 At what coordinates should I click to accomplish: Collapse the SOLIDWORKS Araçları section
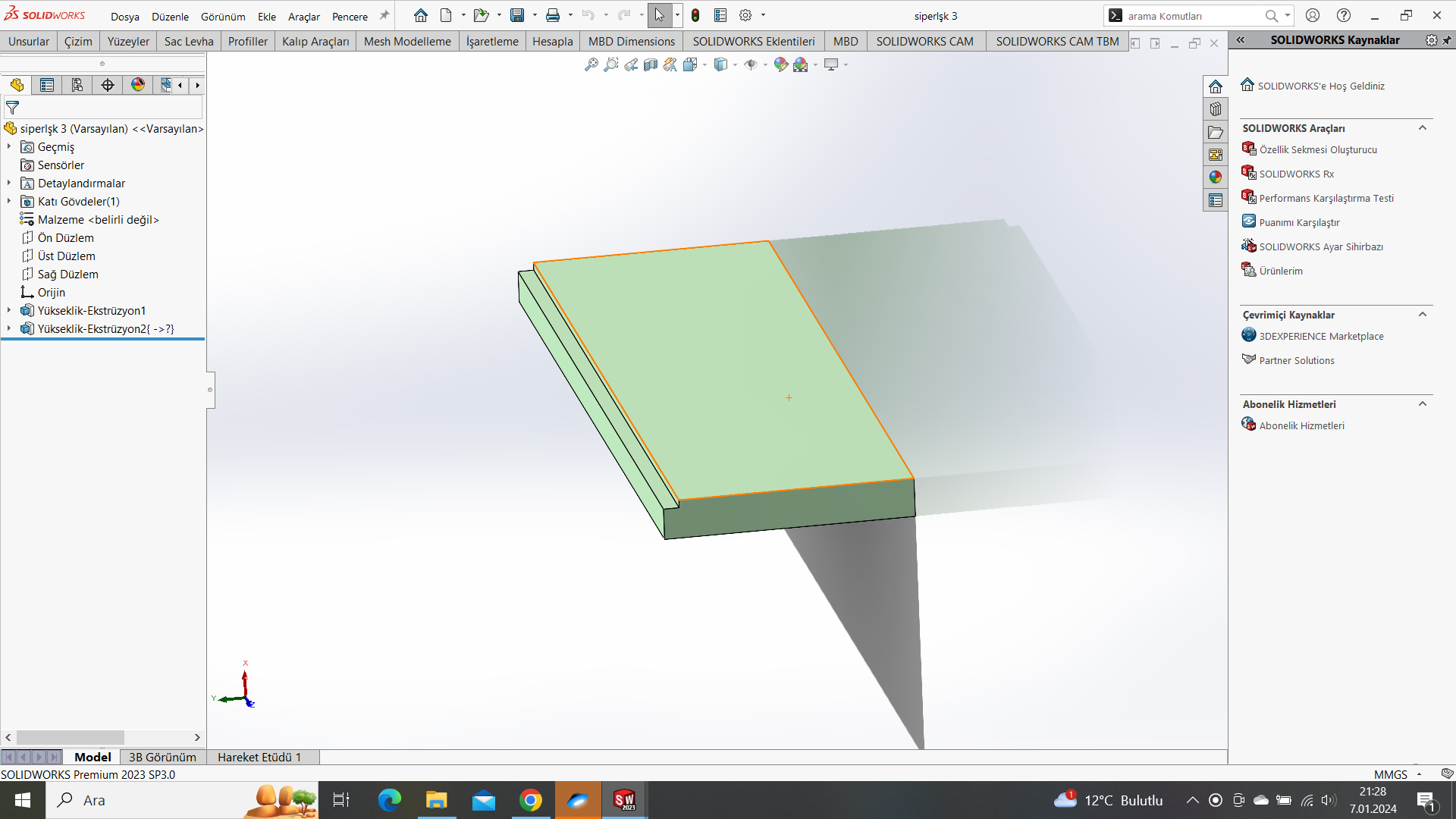(1423, 128)
